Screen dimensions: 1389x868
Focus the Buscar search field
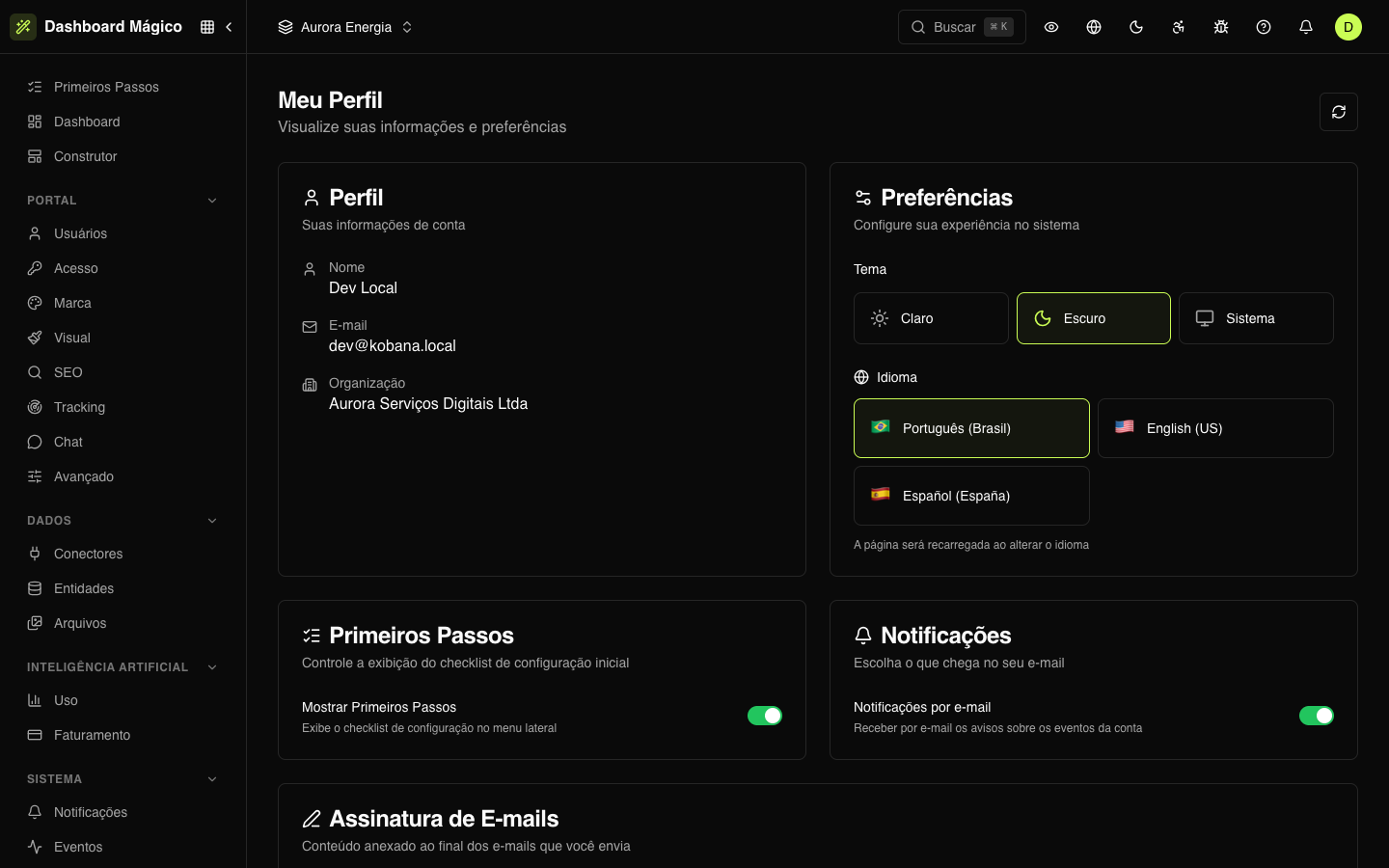point(962,27)
